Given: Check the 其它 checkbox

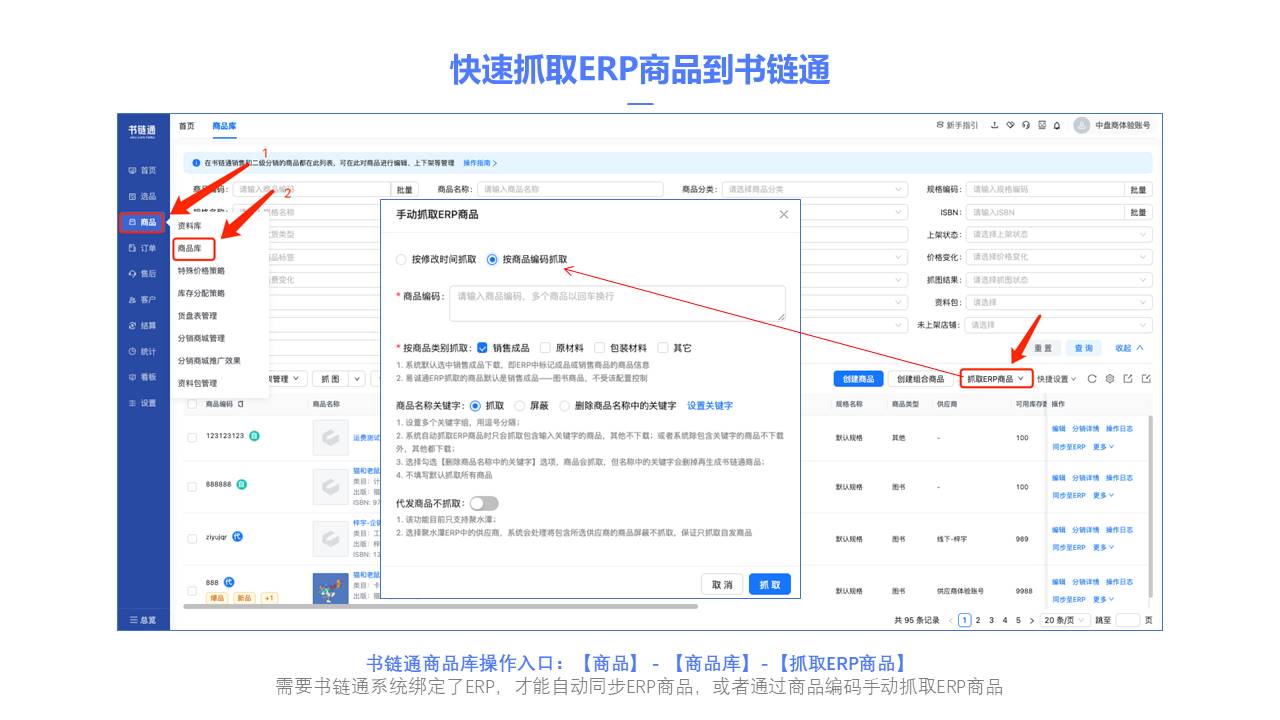Looking at the screenshot, I should pos(663,348).
